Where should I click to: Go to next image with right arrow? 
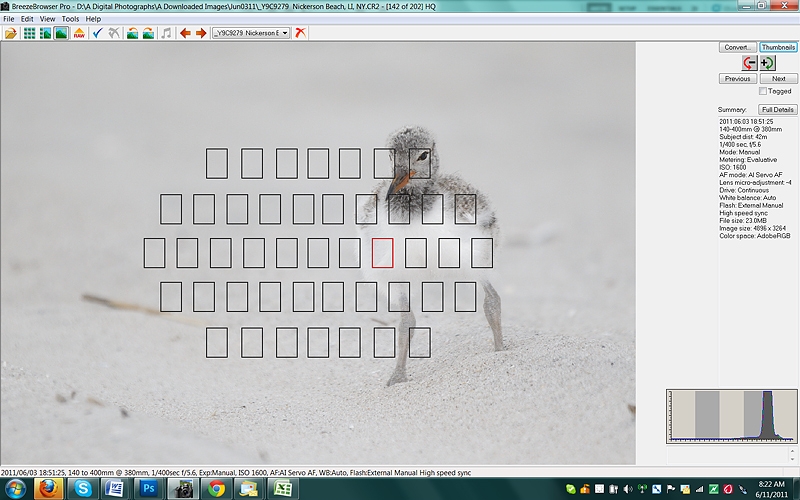click(201, 33)
